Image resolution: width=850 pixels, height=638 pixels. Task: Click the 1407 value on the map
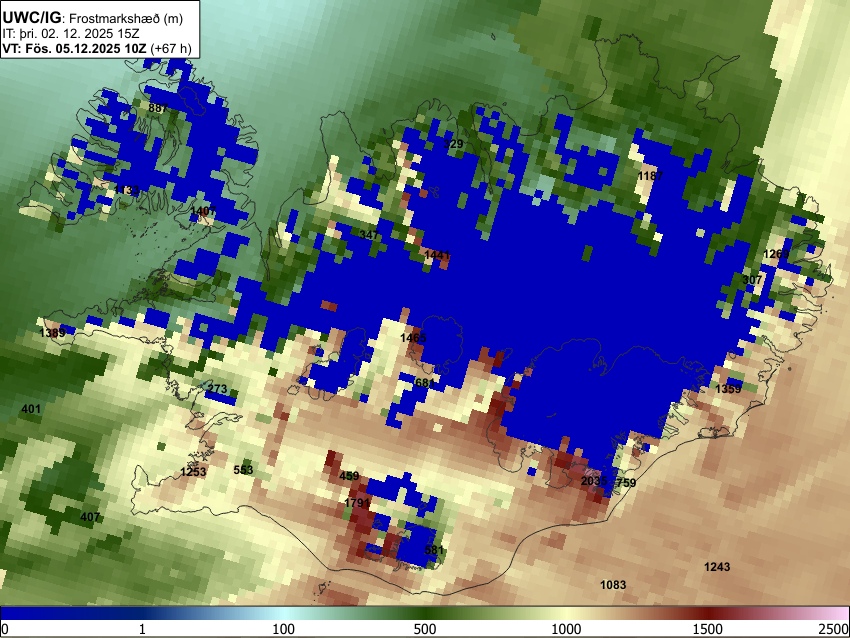pos(203,210)
